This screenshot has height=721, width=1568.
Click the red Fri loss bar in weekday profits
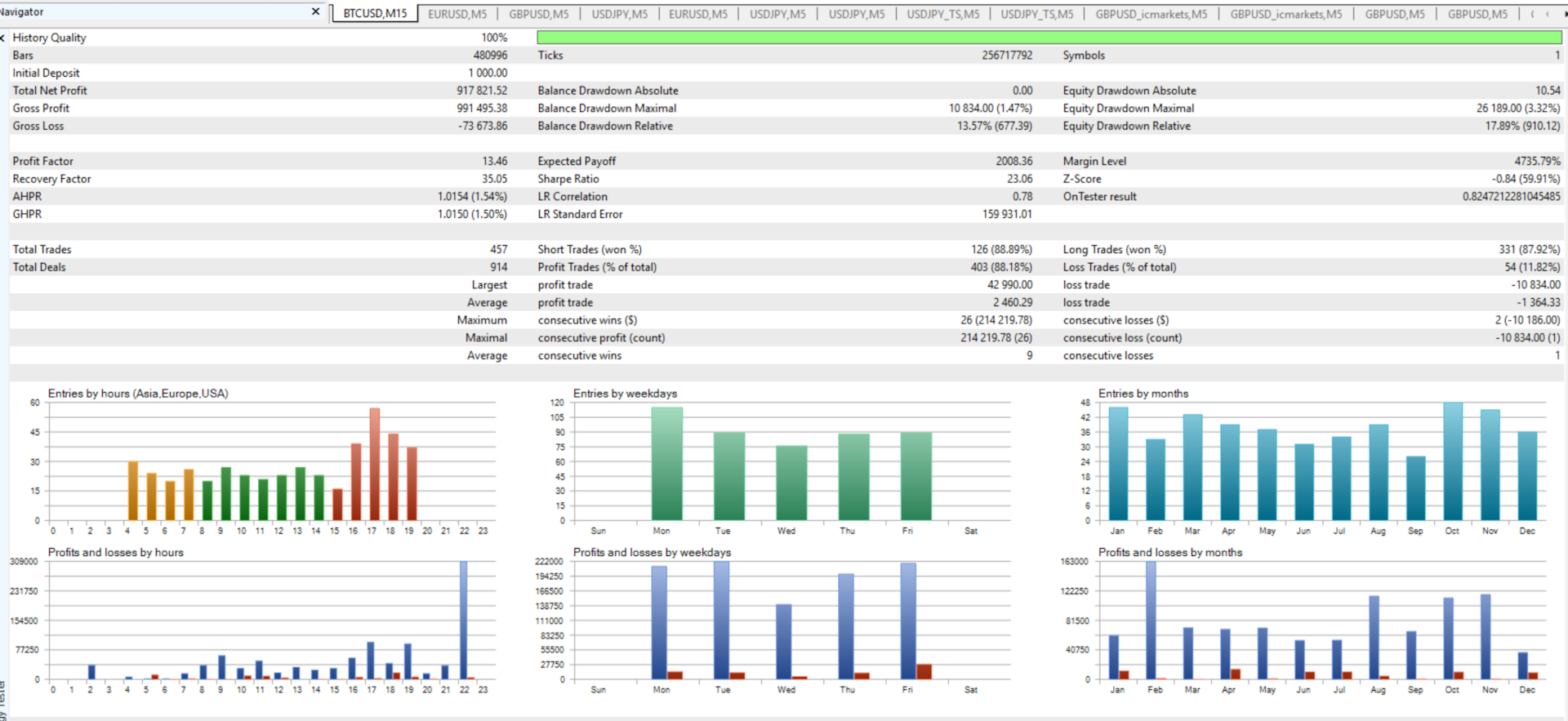click(924, 672)
